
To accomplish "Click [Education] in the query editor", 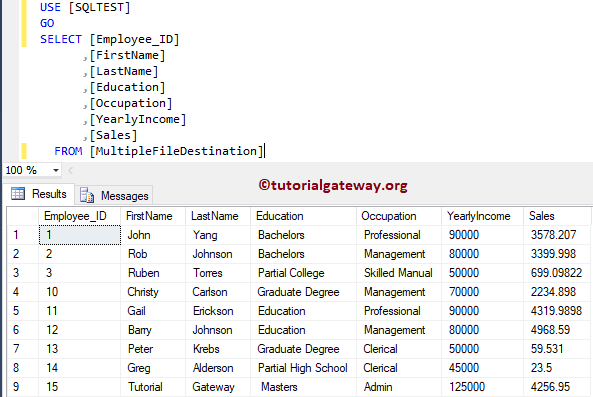I will [127, 87].
